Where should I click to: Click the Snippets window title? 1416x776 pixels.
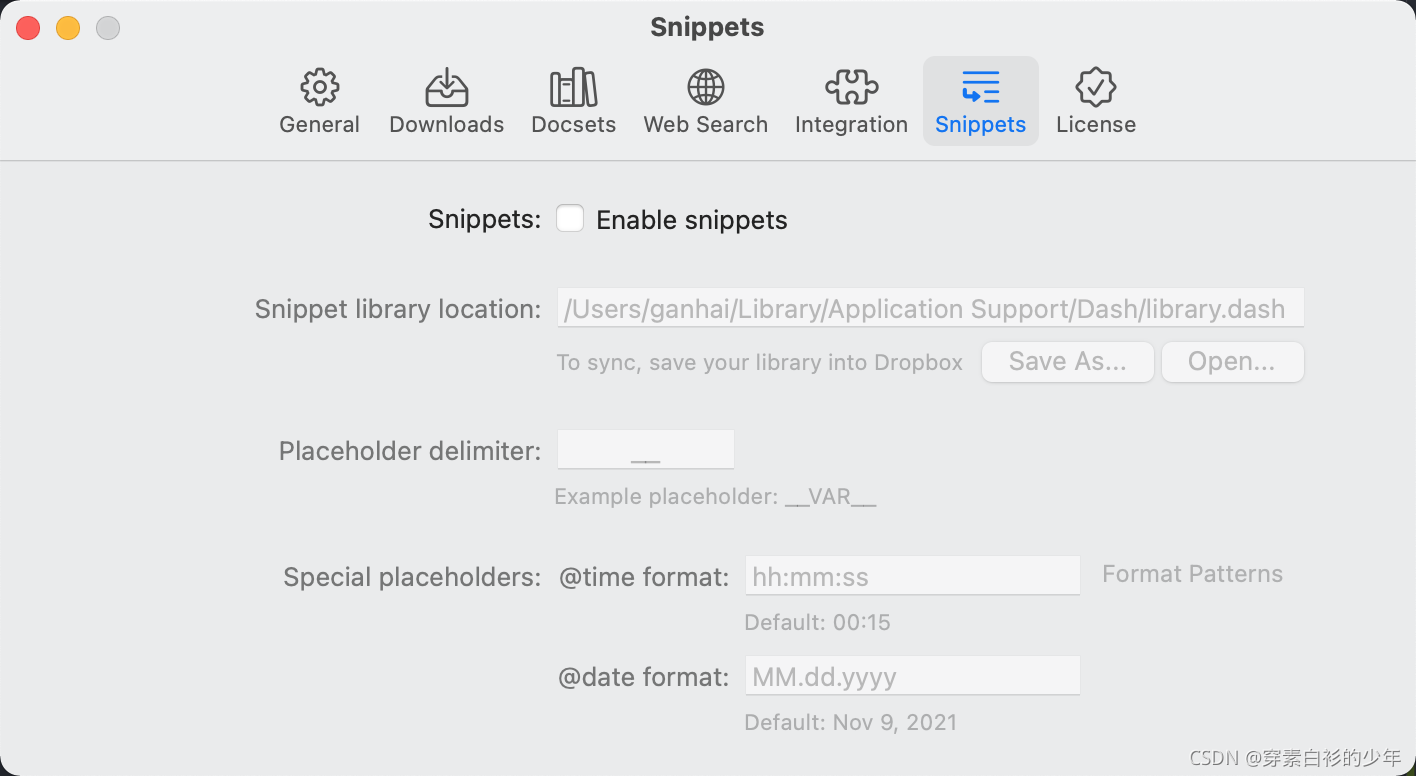coord(707,27)
